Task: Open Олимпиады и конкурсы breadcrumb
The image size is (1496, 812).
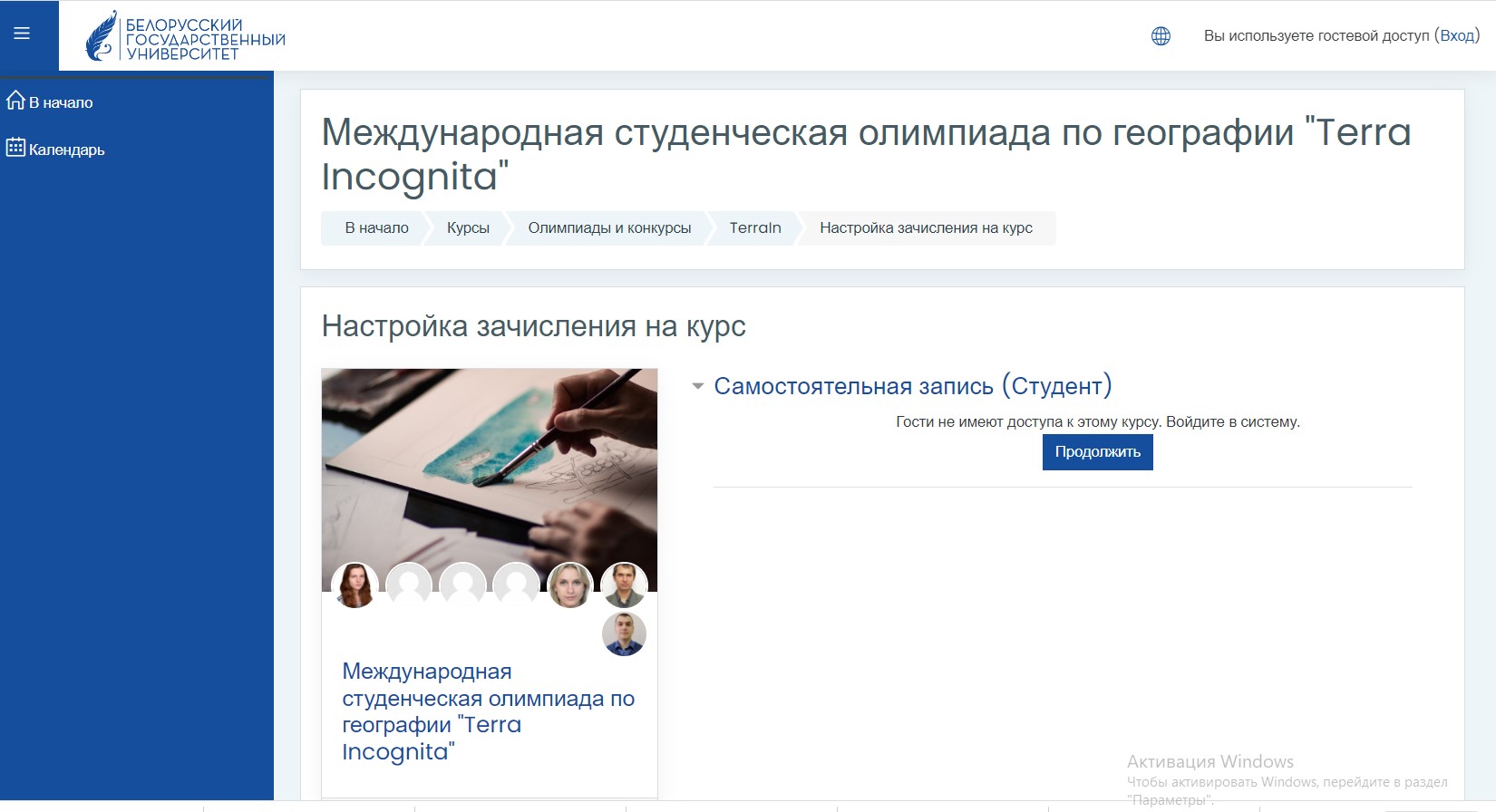Action: (609, 228)
